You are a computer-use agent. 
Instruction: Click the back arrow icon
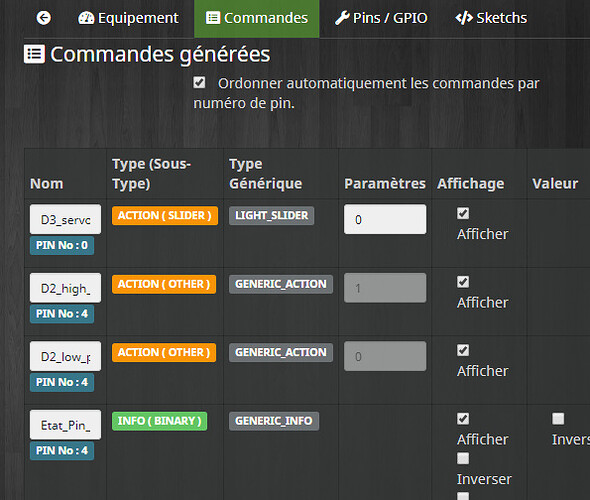(44, 18)
